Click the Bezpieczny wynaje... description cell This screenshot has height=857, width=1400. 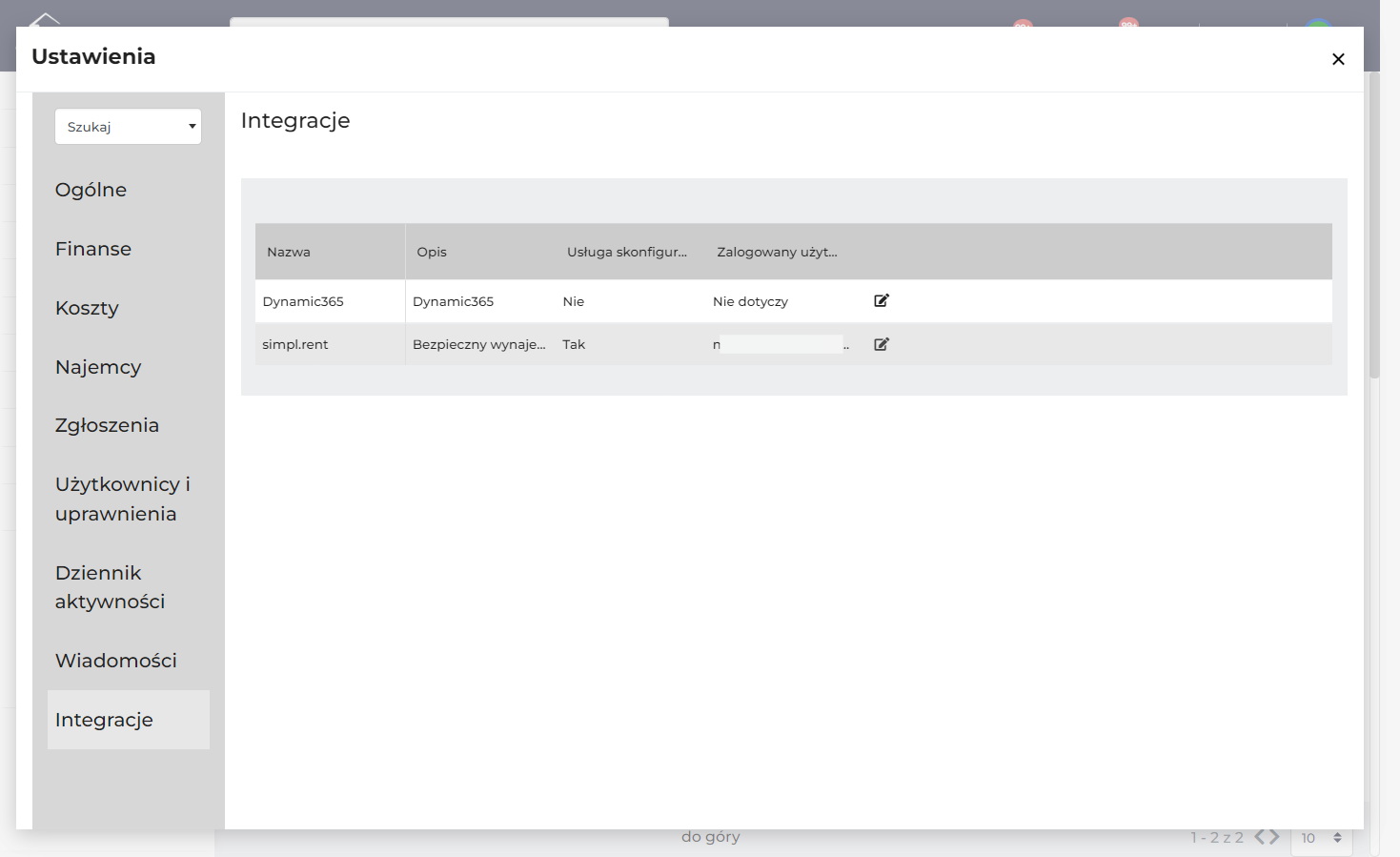click(479, 344)
